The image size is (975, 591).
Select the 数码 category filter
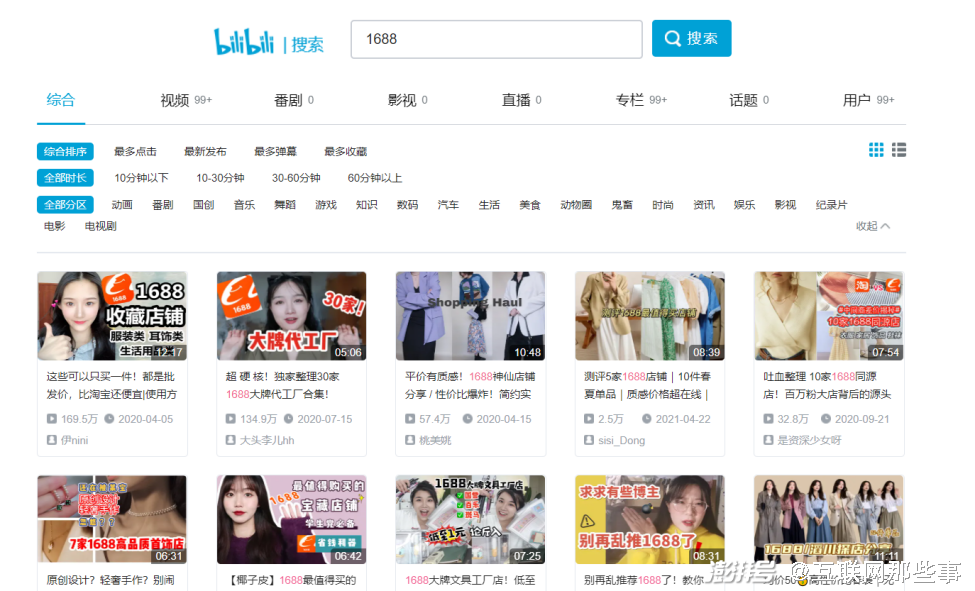tap(407, 204)
